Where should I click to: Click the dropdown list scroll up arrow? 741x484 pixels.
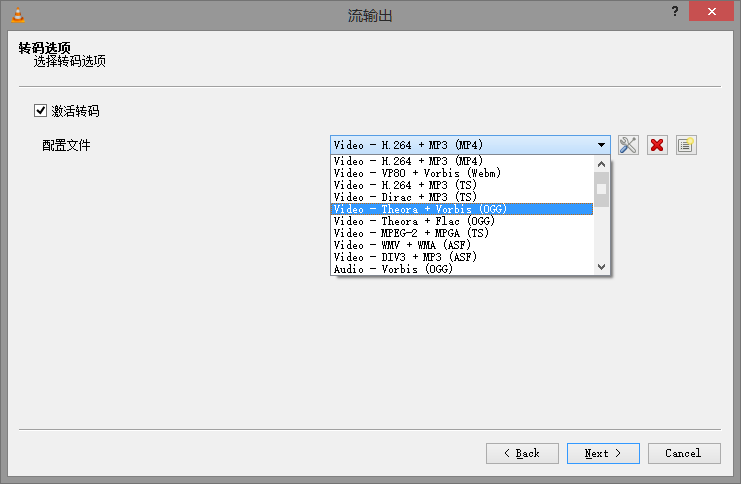click(601, 164)
